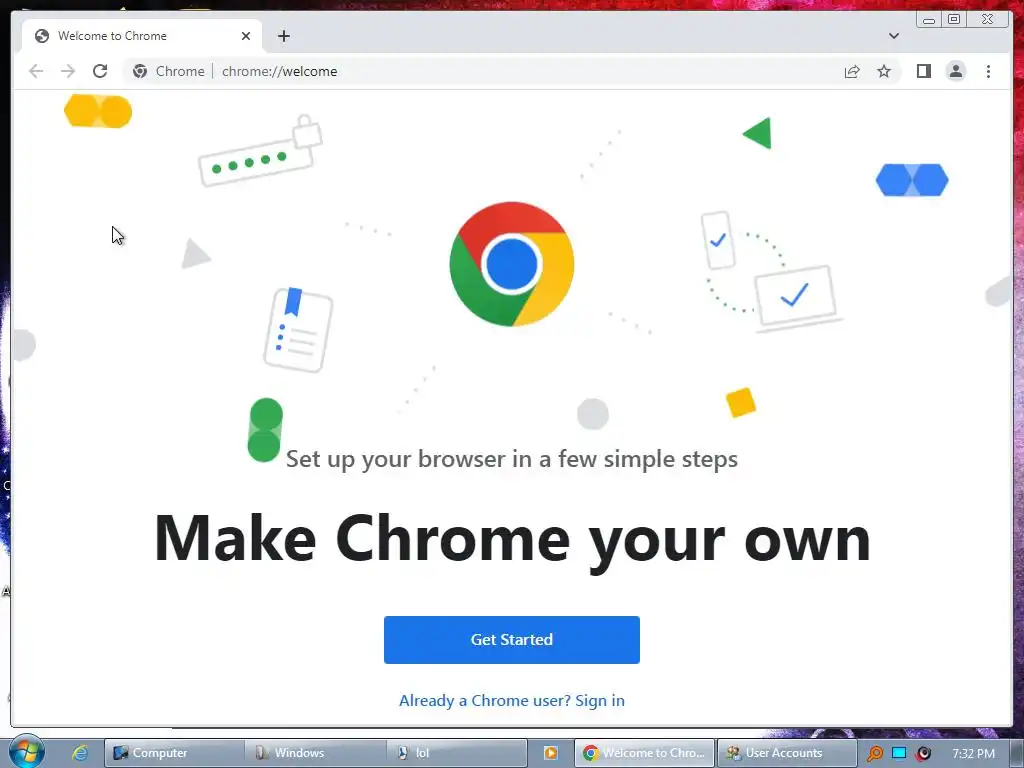Click the blue monitor tray icon

coord(899,753)
